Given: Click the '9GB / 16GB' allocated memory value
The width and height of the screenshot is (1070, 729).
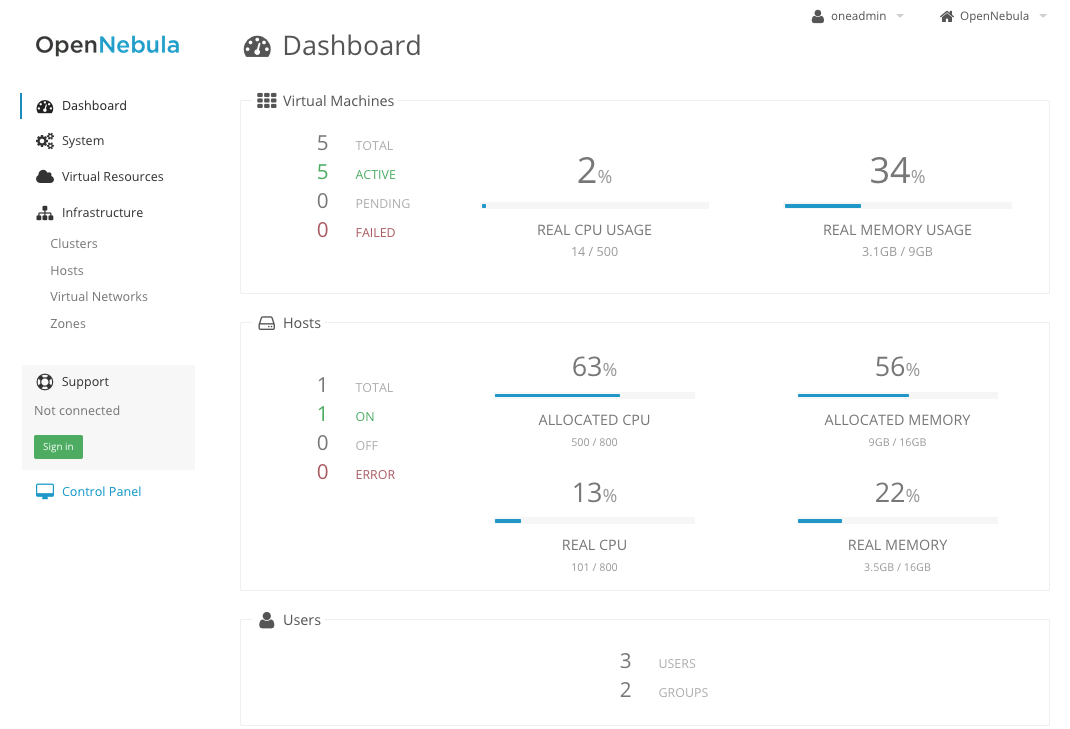Looking at the screenshot, I should (897, 442).
